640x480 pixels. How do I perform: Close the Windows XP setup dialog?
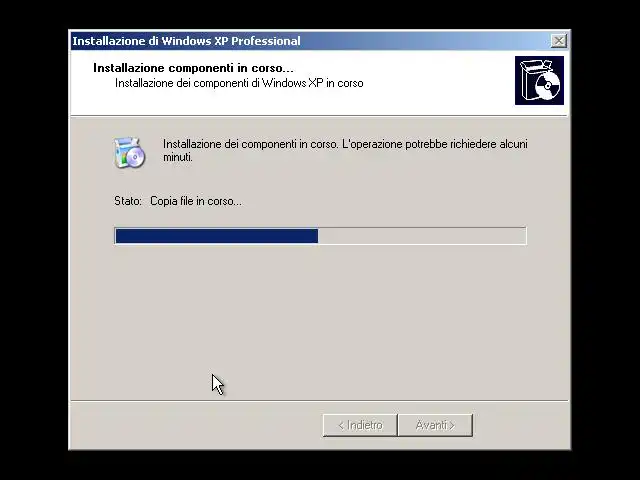[x=558, y=41]
